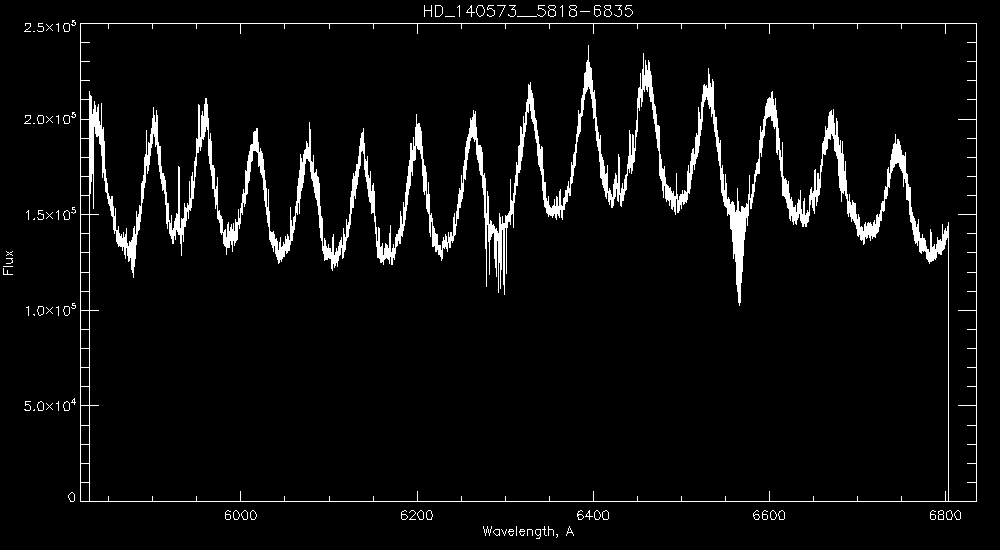Click the 5.0×10⁴ y-axis tick label
1000x550 pixels.
click(50, 406)
